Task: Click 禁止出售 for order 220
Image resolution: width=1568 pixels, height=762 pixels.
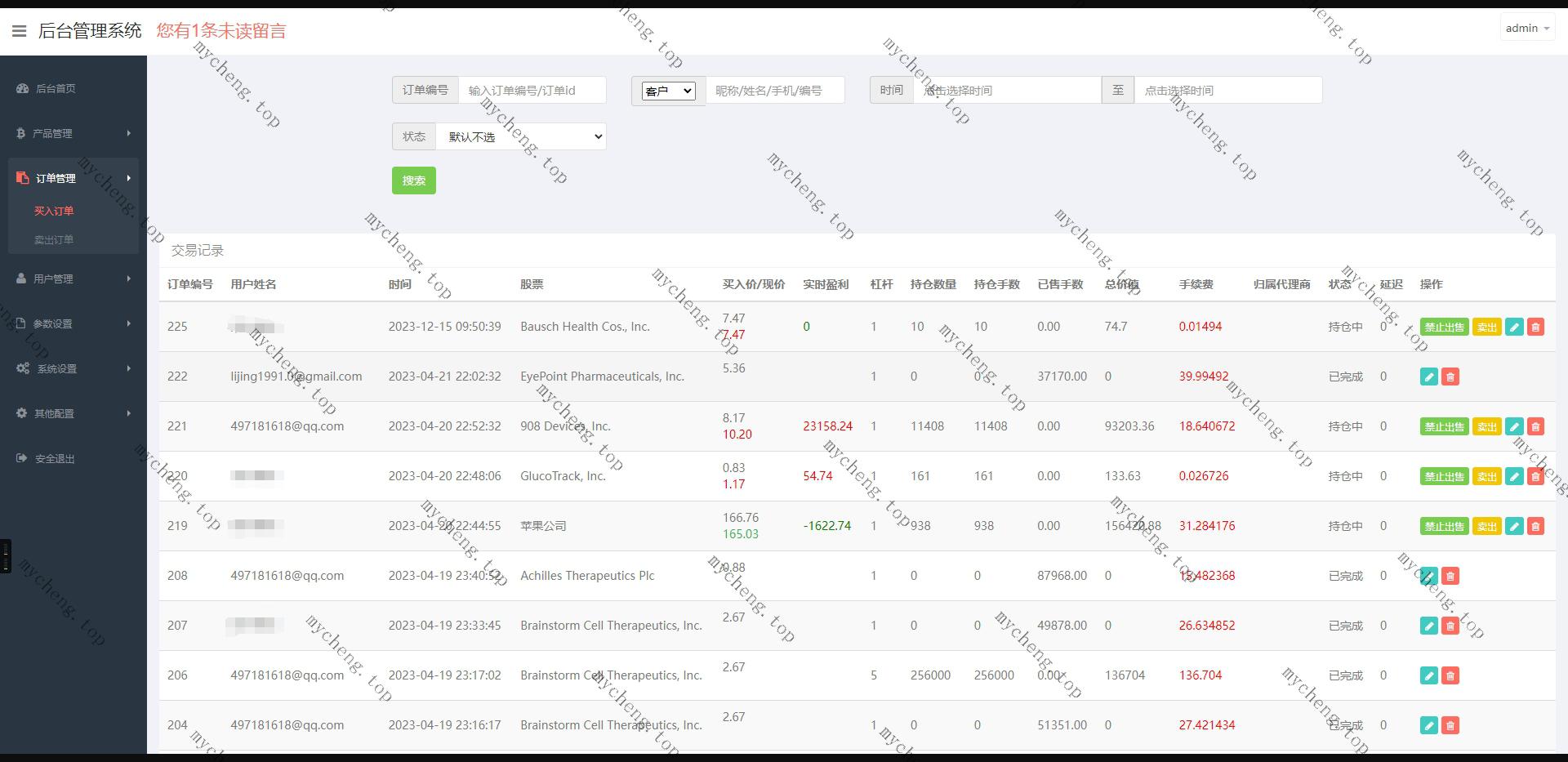Action: click(1444, 476)
